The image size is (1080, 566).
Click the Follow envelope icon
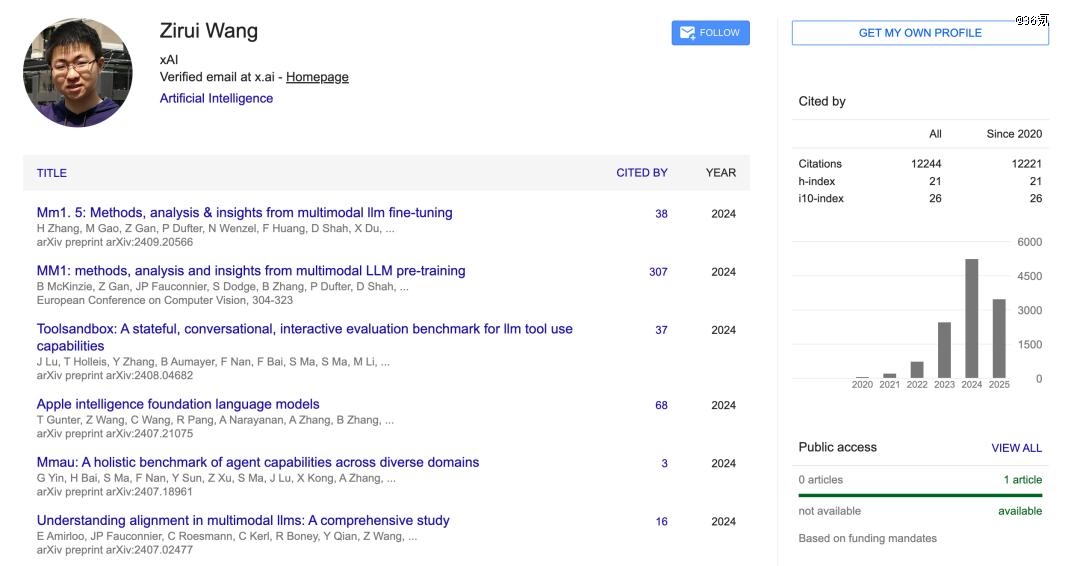pyautogui.click(x=687, y=32)
